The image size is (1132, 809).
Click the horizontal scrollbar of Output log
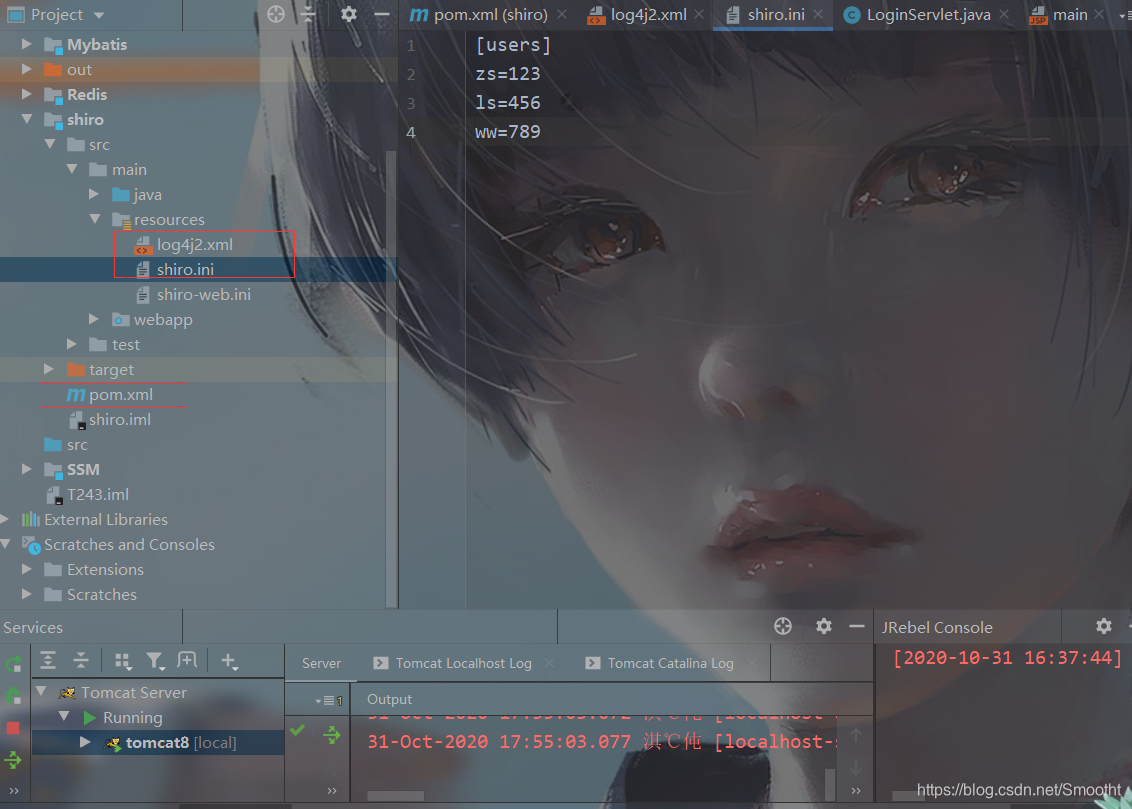396,796
